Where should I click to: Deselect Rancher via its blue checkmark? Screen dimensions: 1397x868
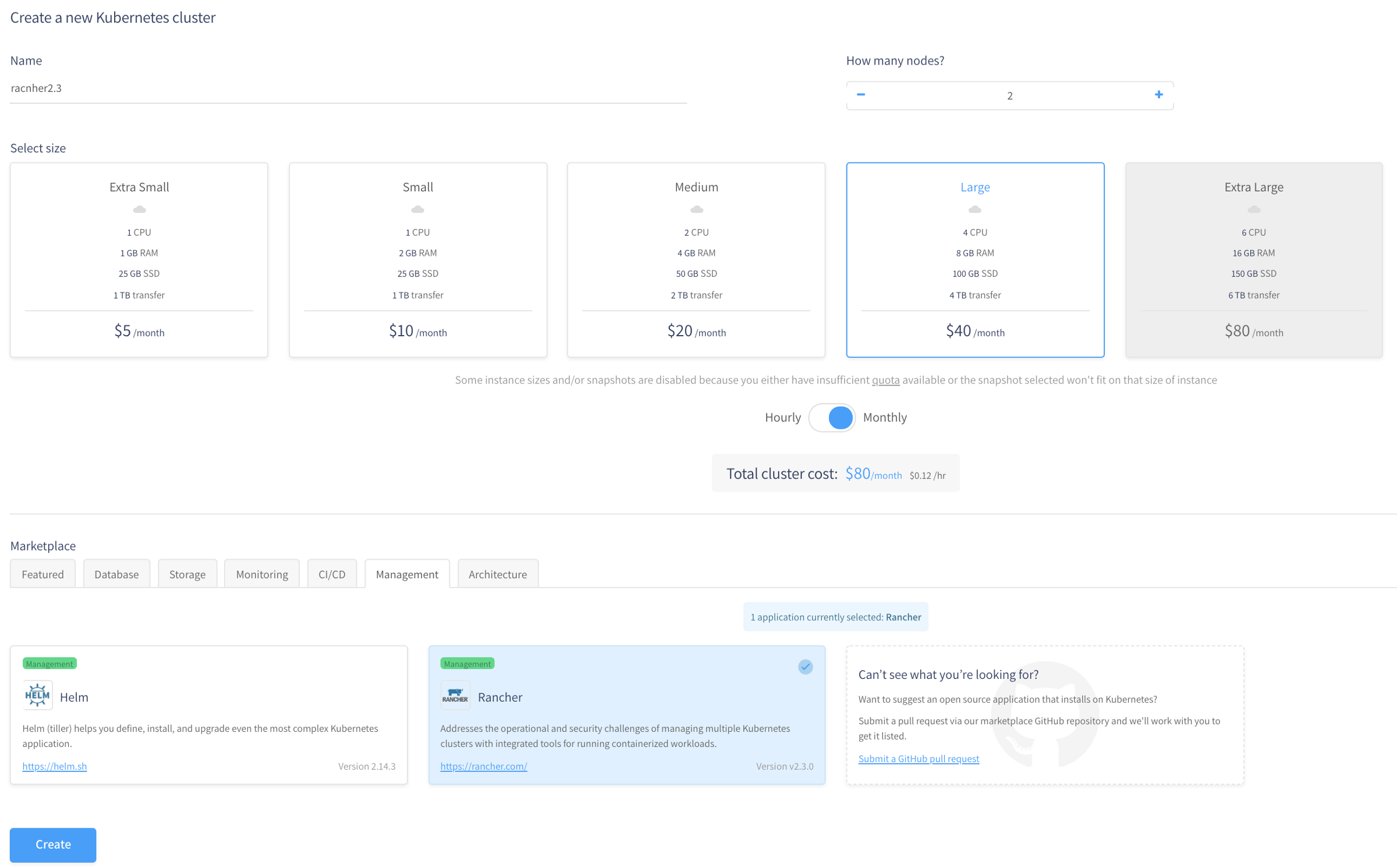click(805, 667)
